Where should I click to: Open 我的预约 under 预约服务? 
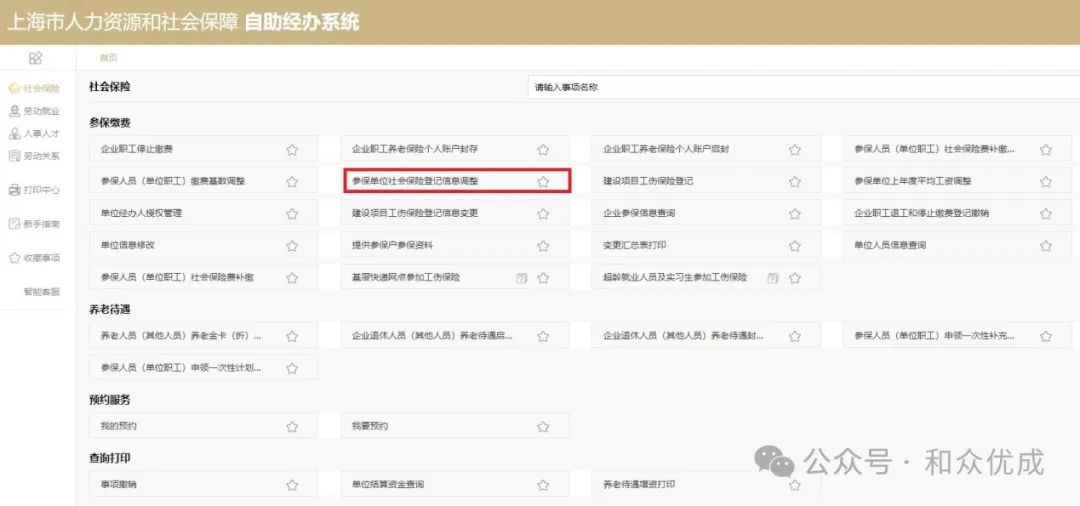click(x=204, y=426)
